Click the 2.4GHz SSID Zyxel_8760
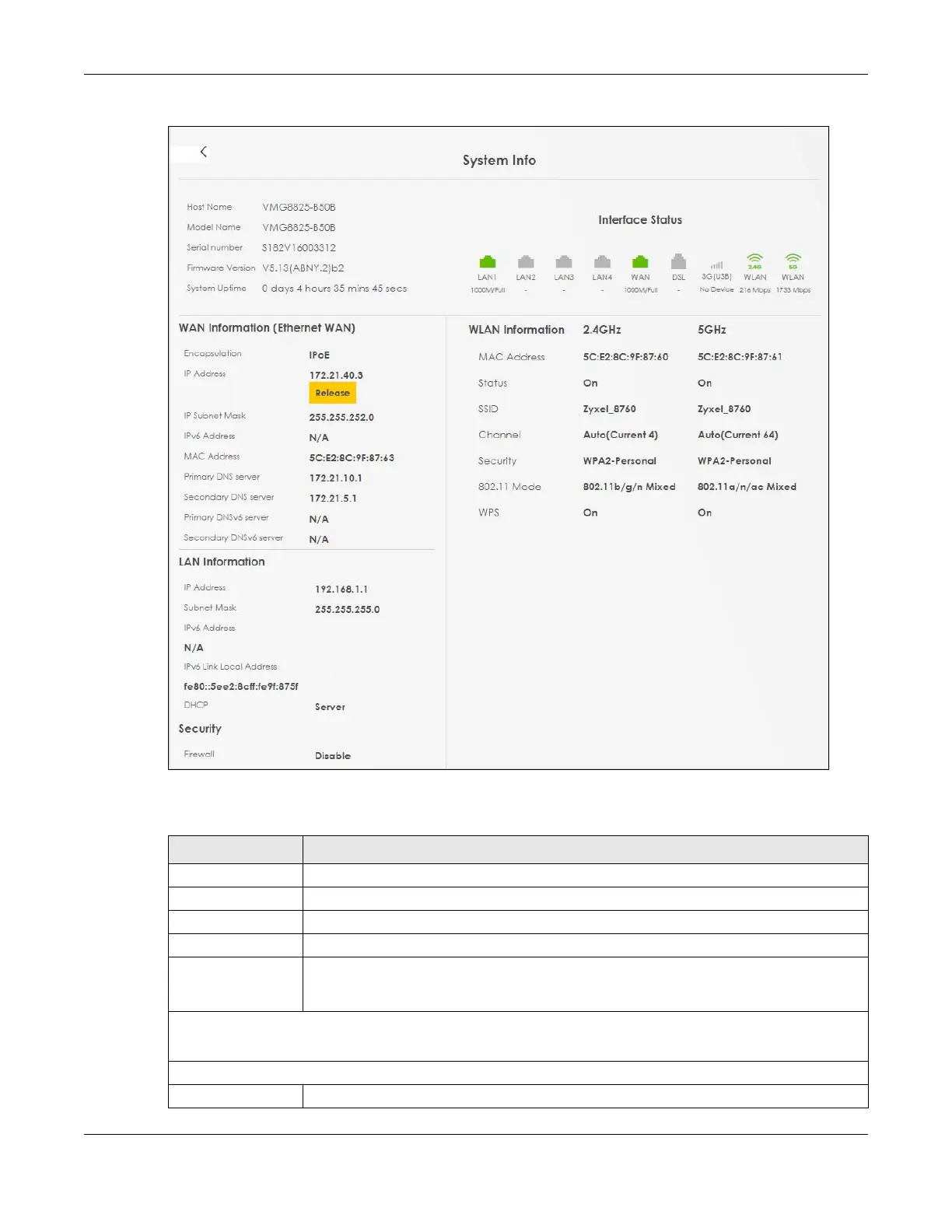Image resolution: width=952 pixels, height=1232 pixels. tap(610, 409)
